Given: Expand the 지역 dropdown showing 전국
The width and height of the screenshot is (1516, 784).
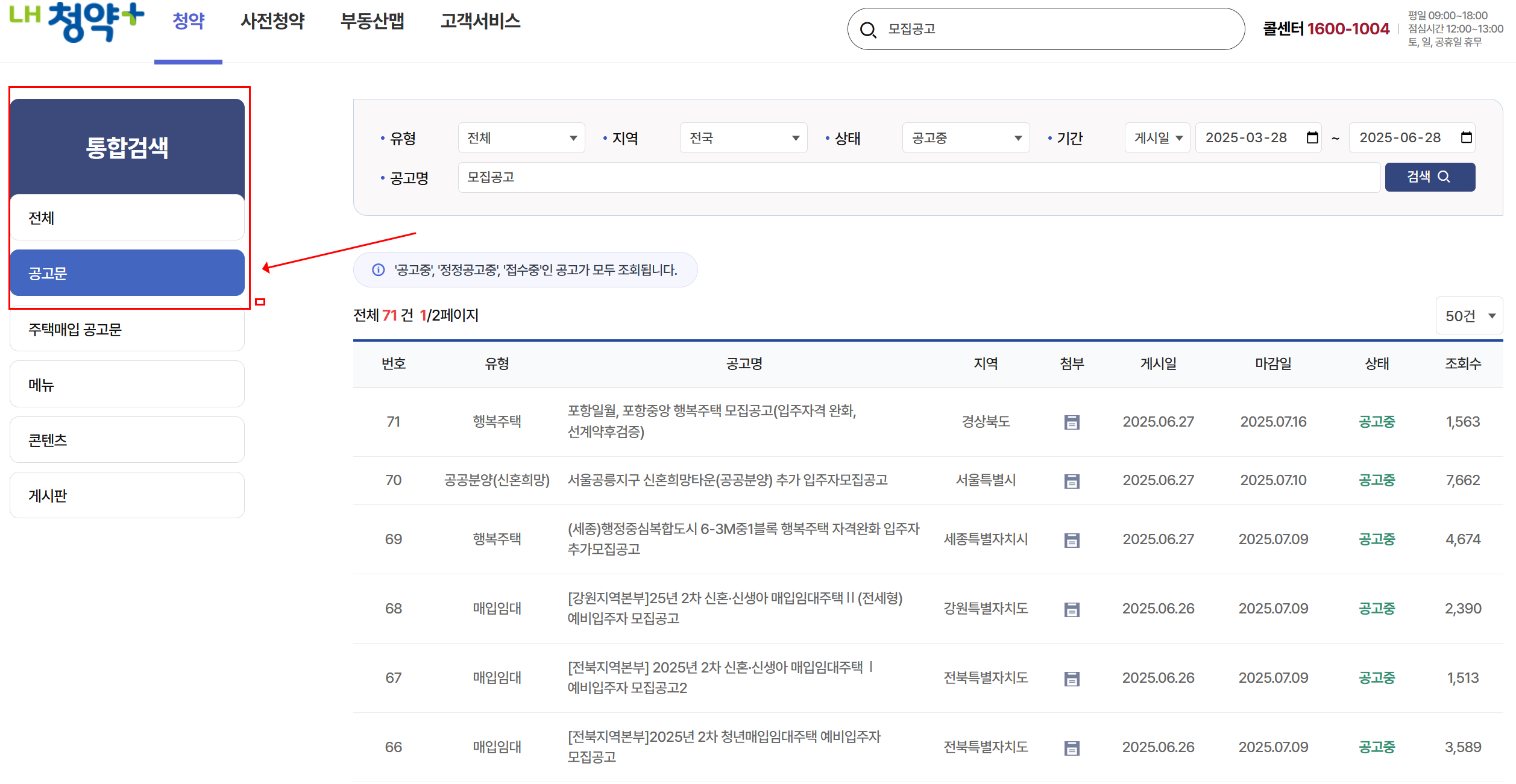Looking at the screenshot, I should tap(743, 138).
